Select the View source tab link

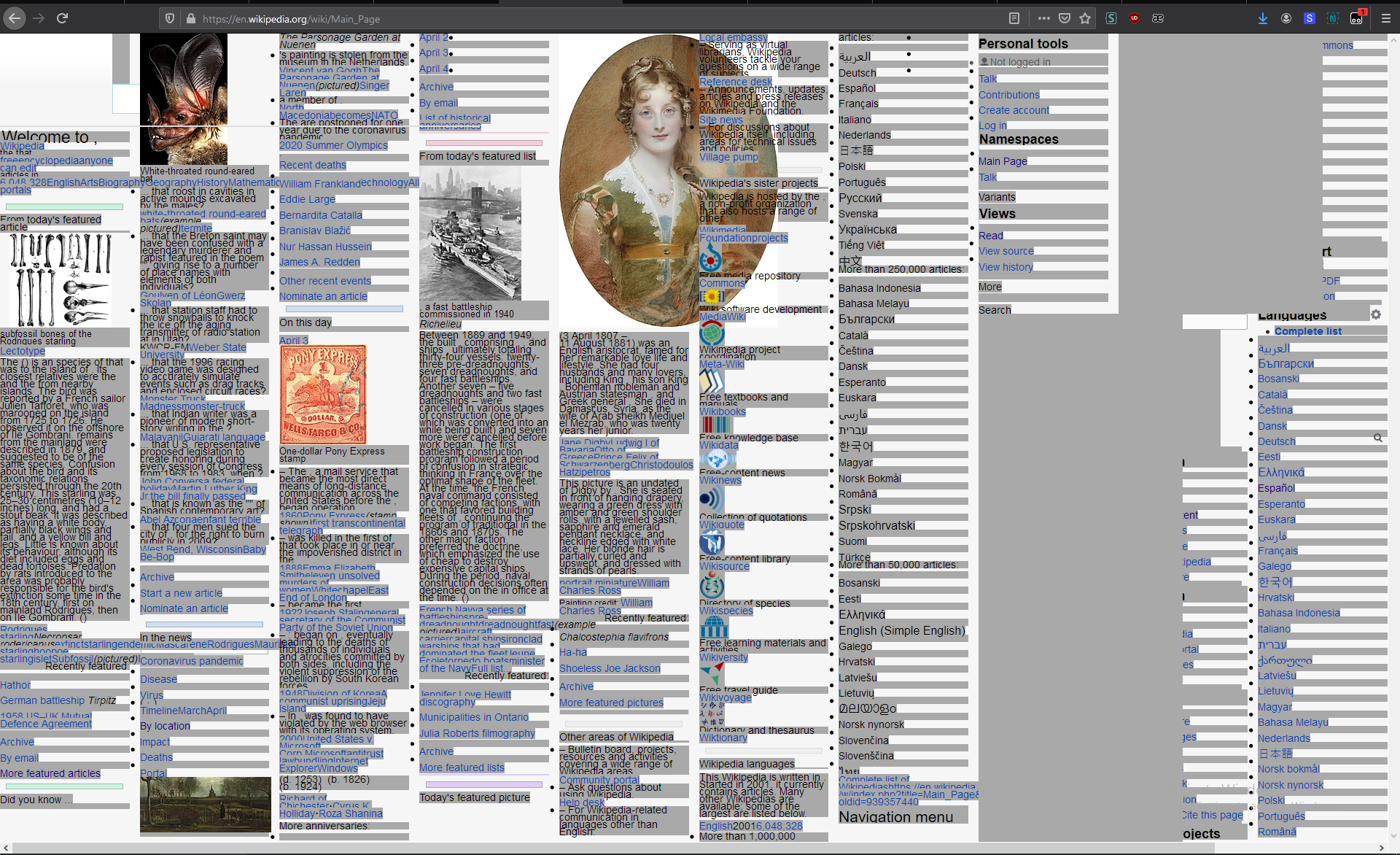1006,251
